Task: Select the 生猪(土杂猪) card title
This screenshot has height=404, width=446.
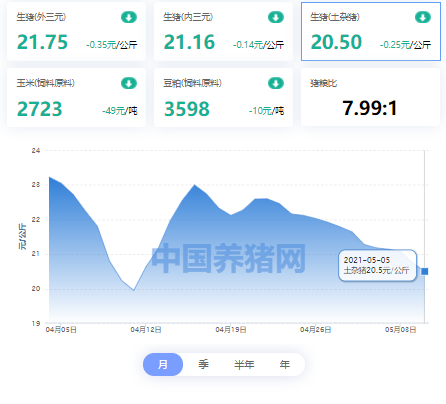Action: pos(335,17)
